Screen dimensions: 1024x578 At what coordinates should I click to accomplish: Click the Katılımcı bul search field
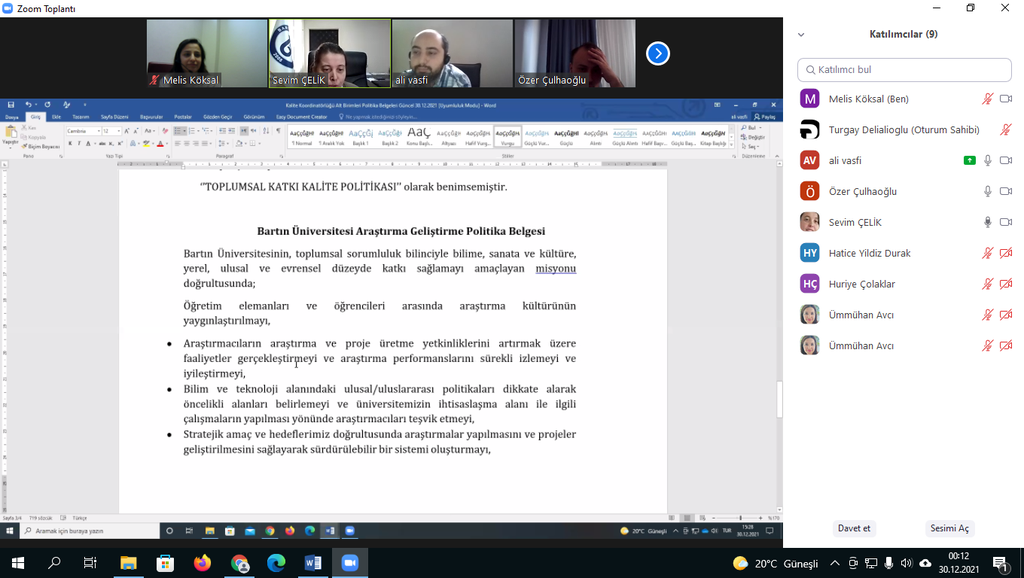(x=904, y=70)
